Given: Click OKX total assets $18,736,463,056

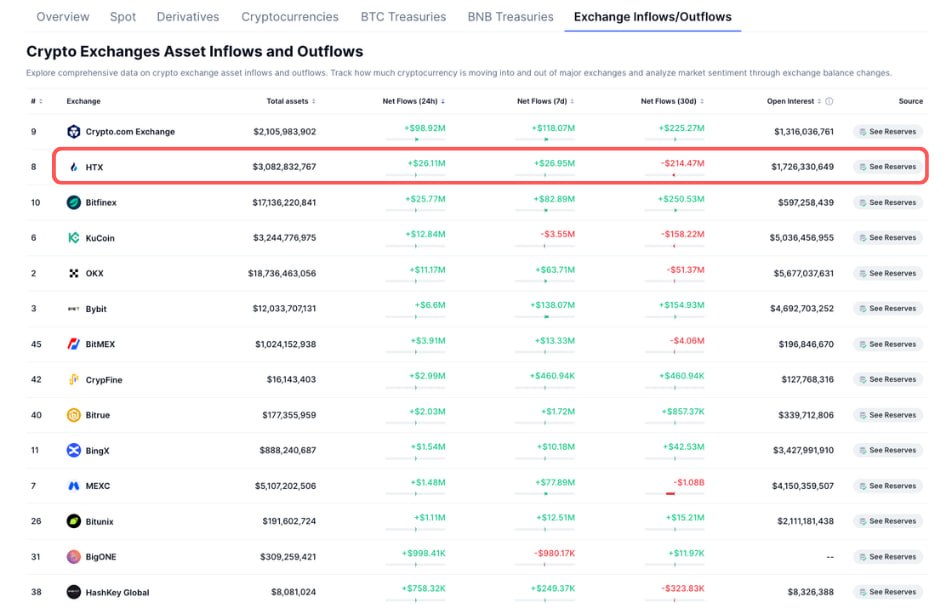Looking at the screenshot, I should (282, 273).
